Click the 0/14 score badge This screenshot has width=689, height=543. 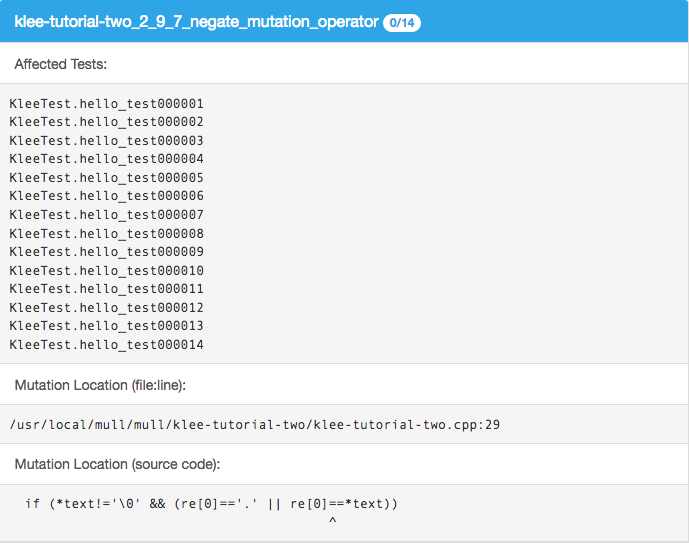[x=402, y=22]
